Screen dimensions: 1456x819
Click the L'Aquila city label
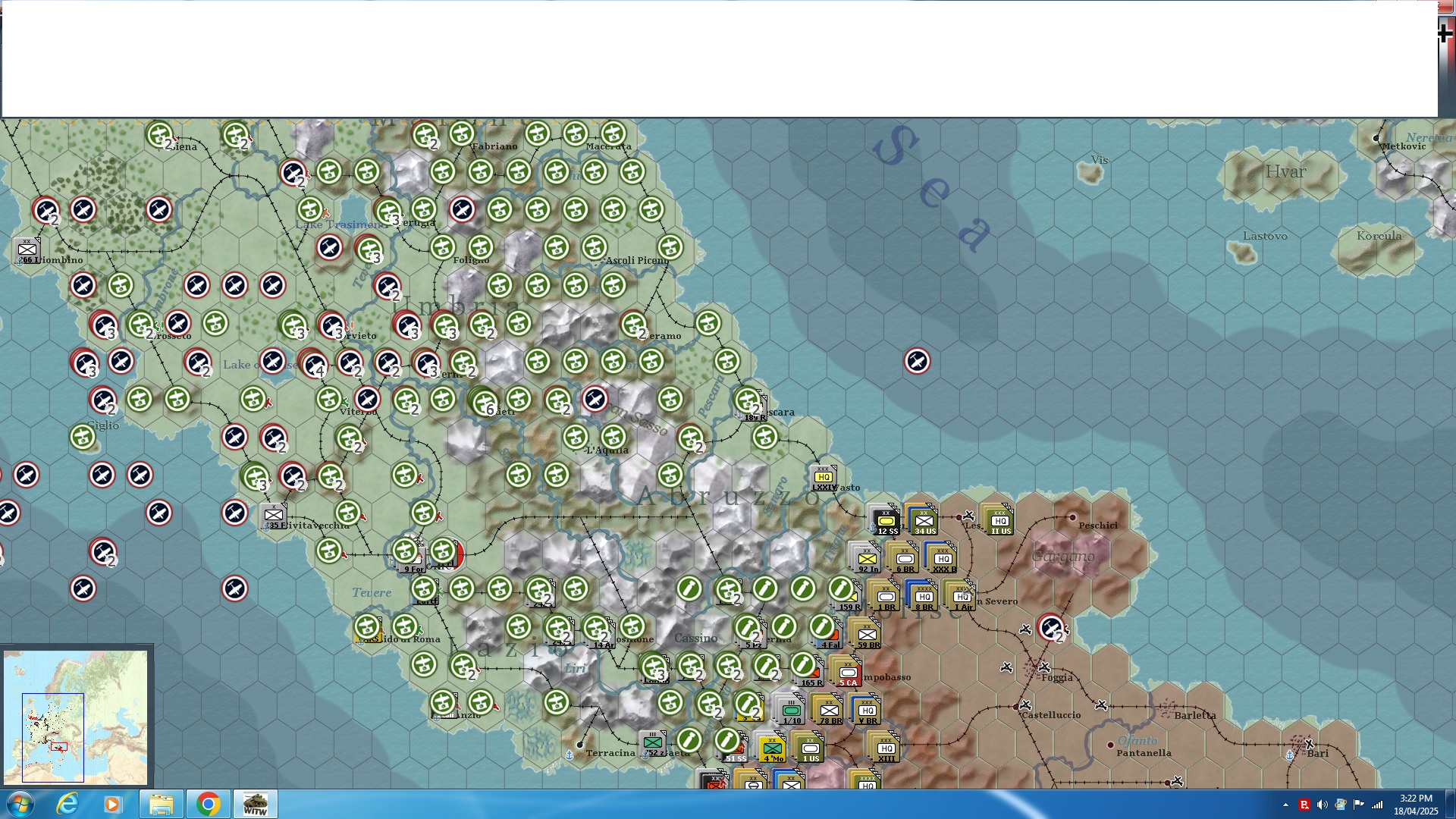(x=607, y=450)
